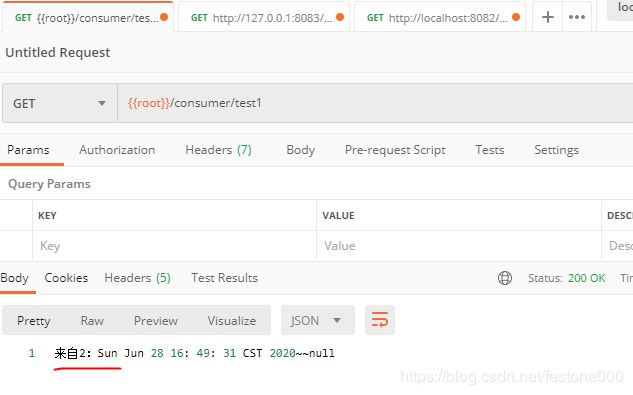Select the Pretty view button
The image size is (633, 395).
pos(34,321)
